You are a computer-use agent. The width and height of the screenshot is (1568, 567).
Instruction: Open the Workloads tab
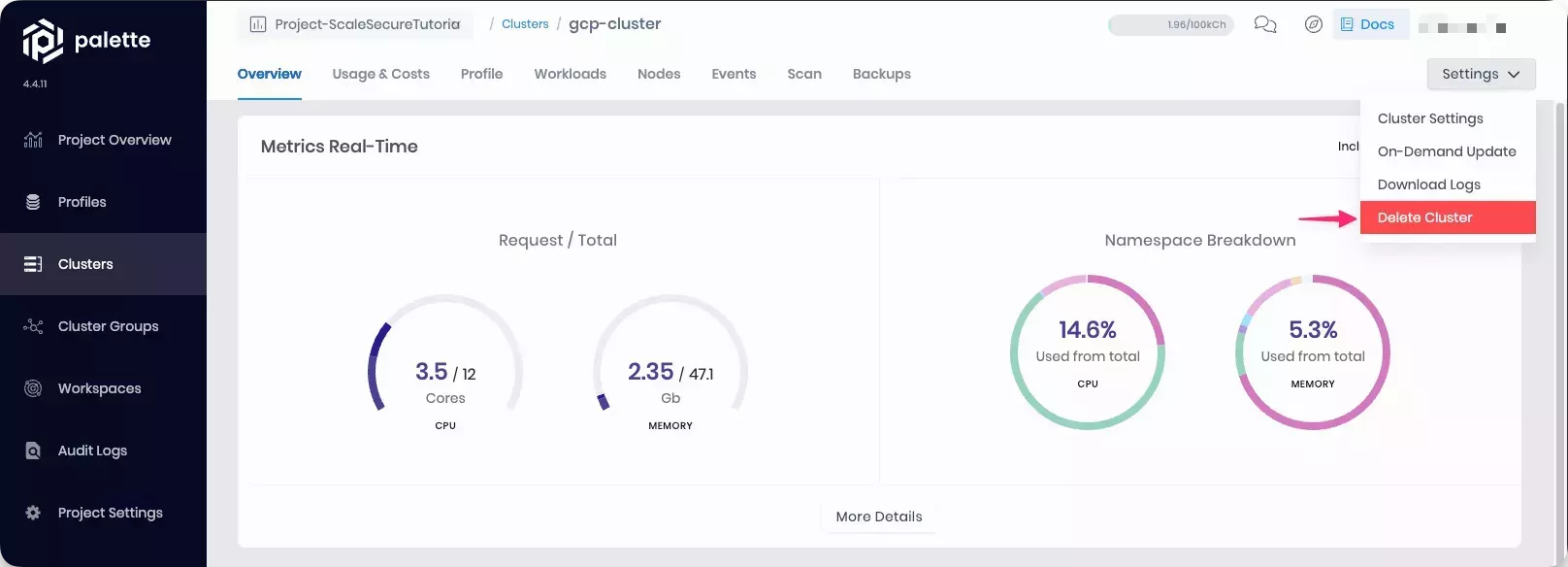(570, 74)
